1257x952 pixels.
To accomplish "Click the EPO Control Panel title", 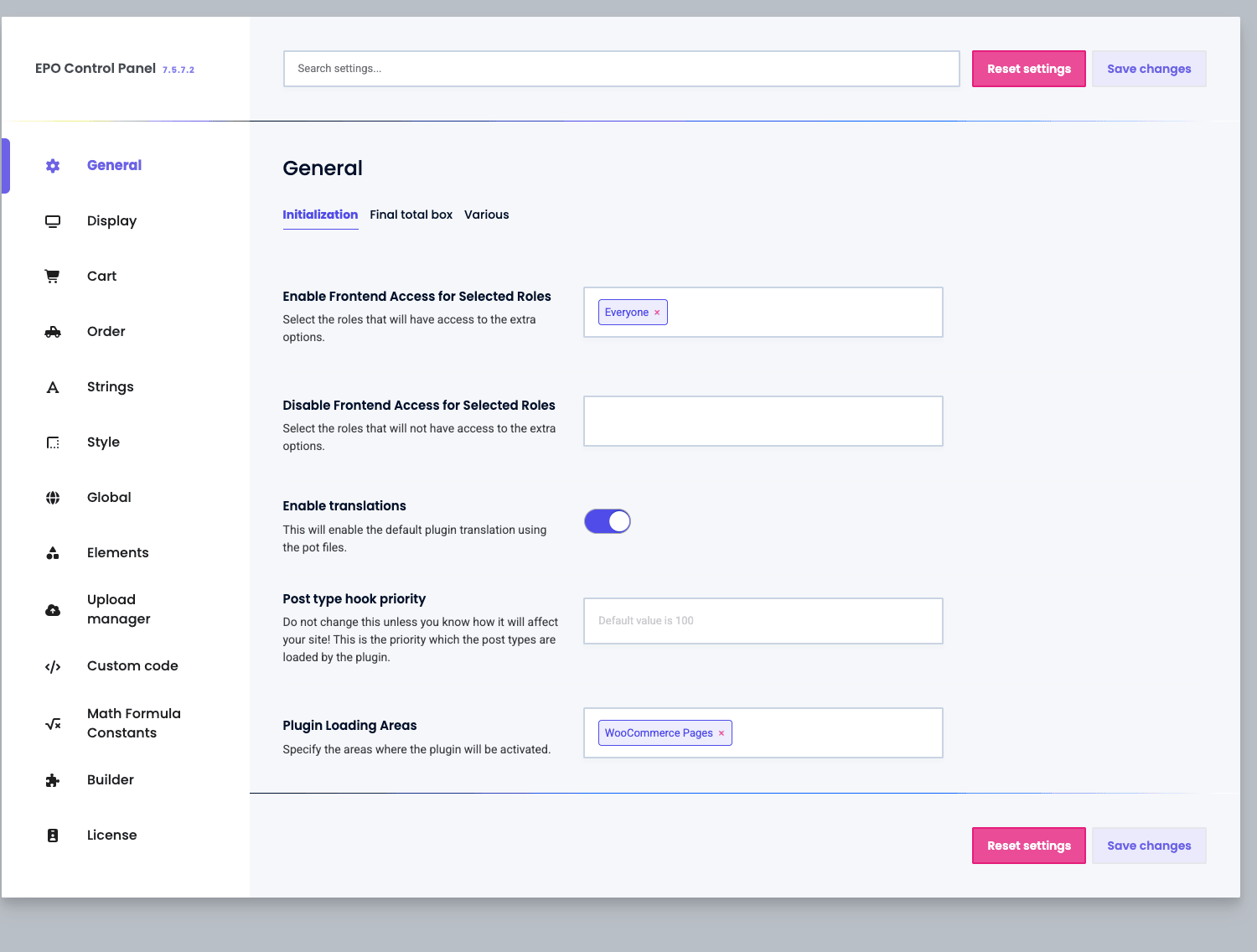I will [x=96, y=69].
